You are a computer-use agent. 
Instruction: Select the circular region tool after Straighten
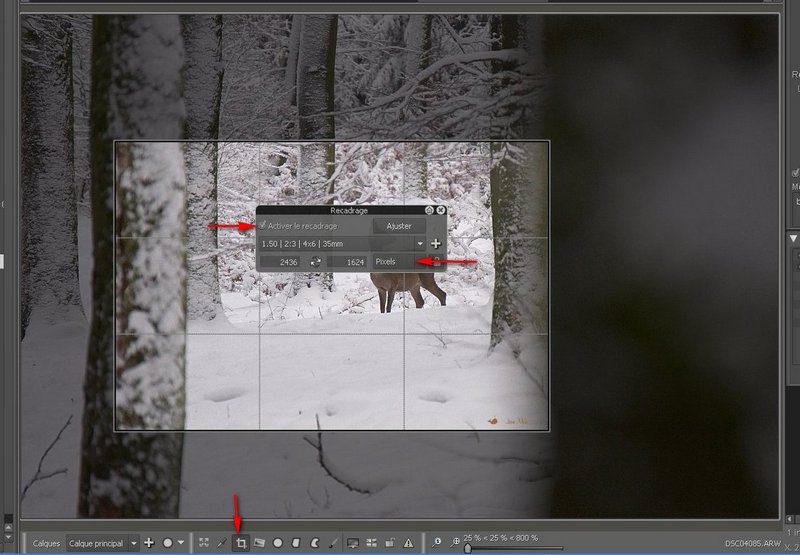click(x=278, y=543)
